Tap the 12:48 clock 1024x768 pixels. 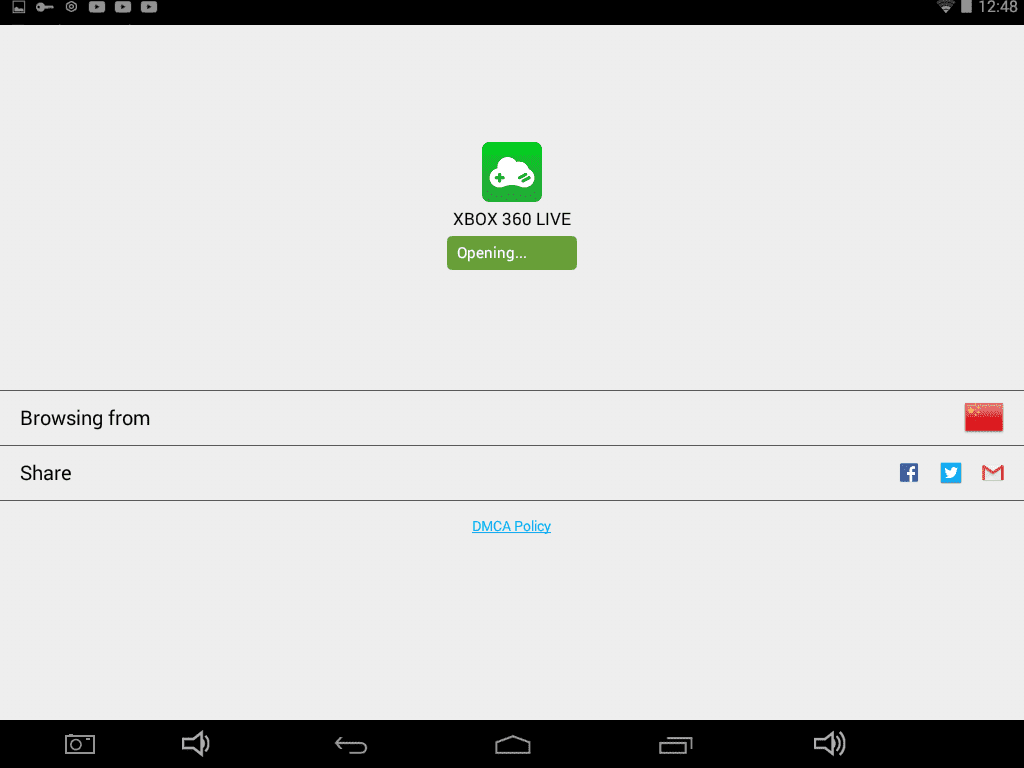click(x=997, y=7)
